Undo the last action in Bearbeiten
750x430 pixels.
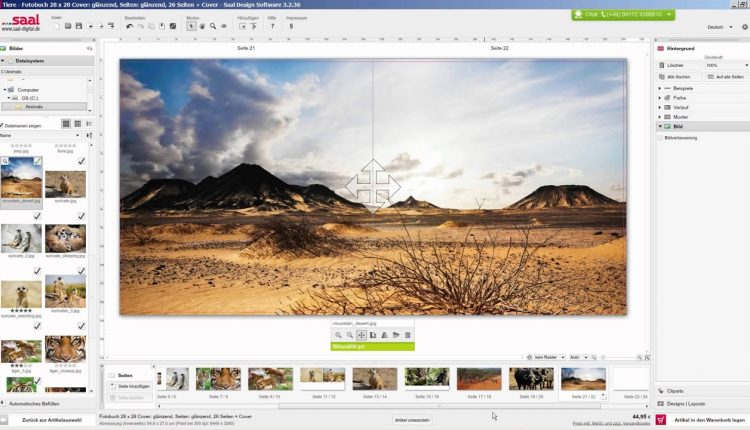(x=130, y=26)
